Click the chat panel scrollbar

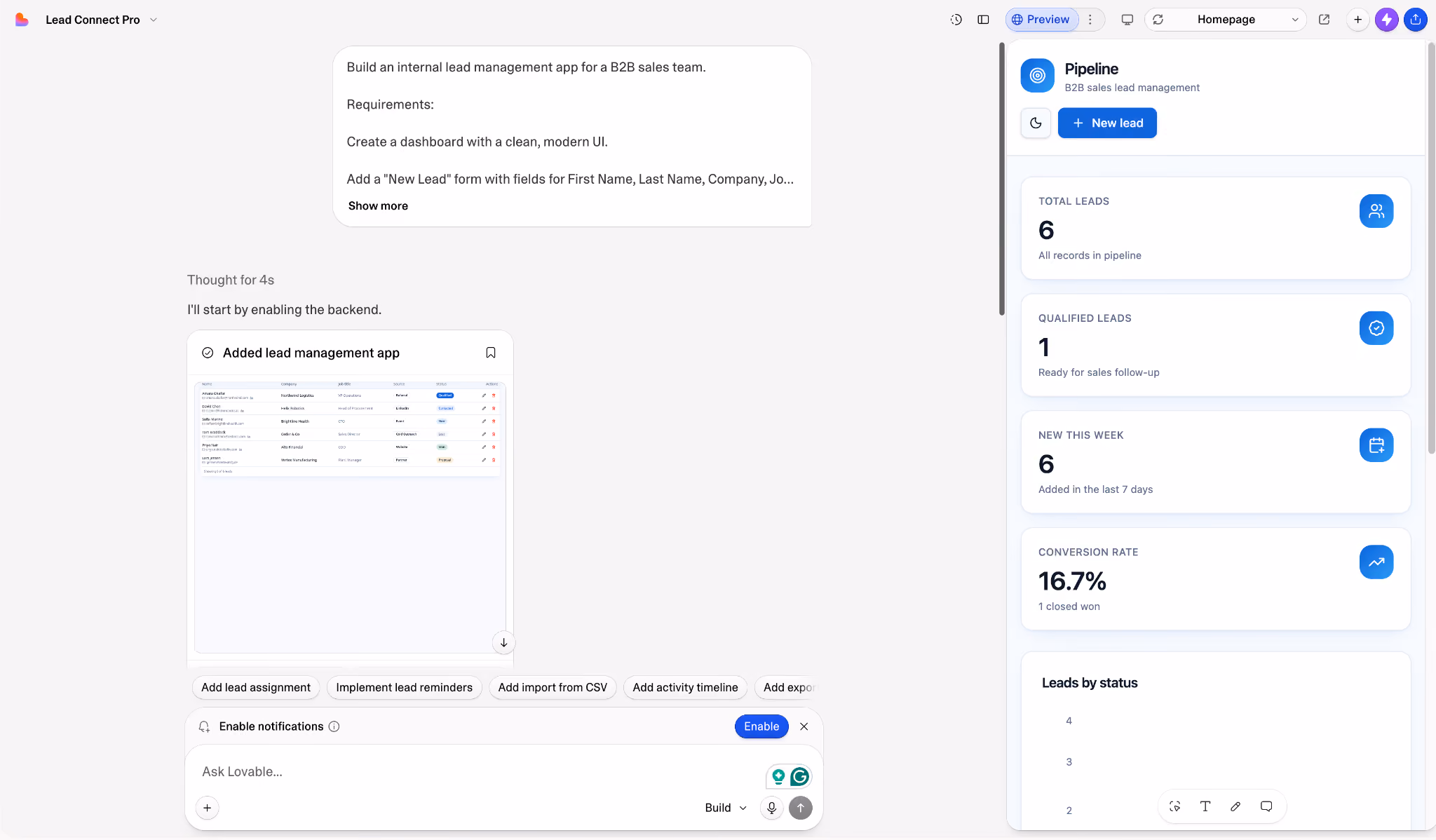(x=1002, y=179)
